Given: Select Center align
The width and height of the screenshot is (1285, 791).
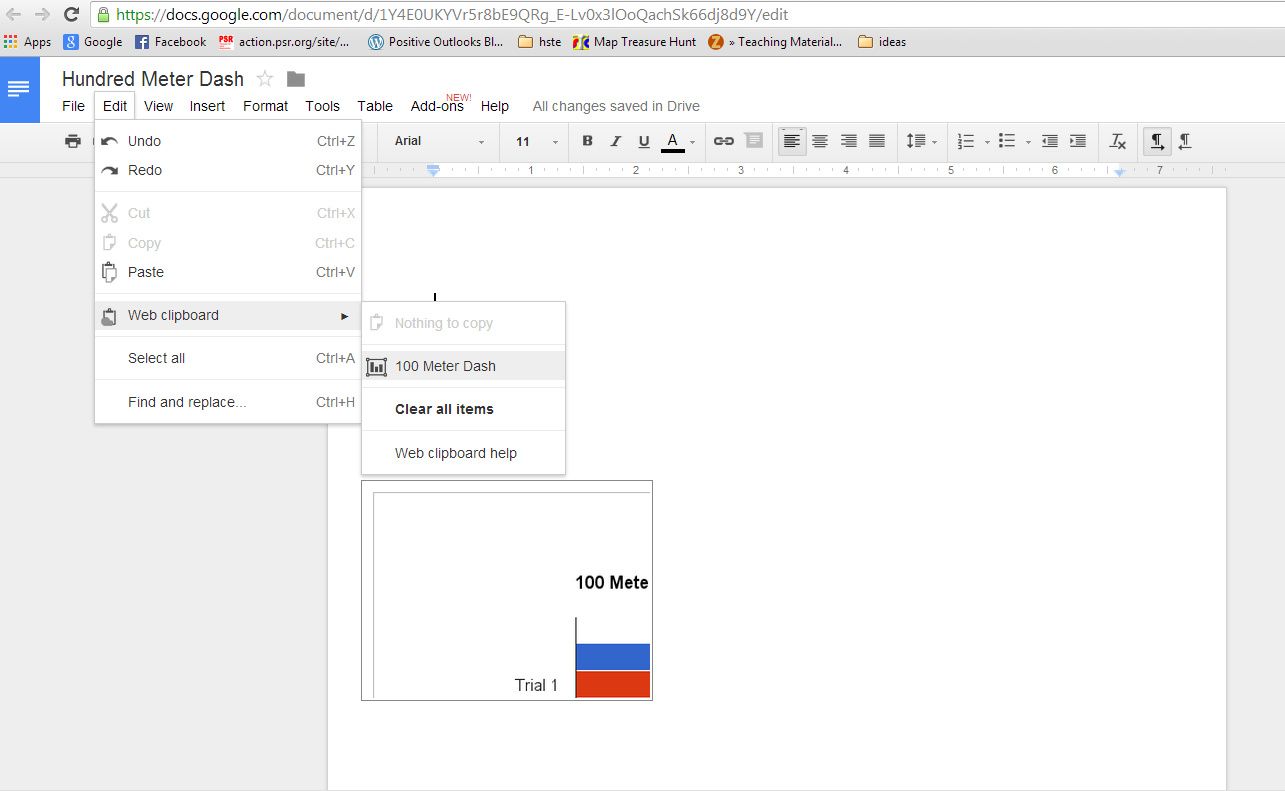Looking at the screenshot, I should pyautogui.click(x=820, y=141).
